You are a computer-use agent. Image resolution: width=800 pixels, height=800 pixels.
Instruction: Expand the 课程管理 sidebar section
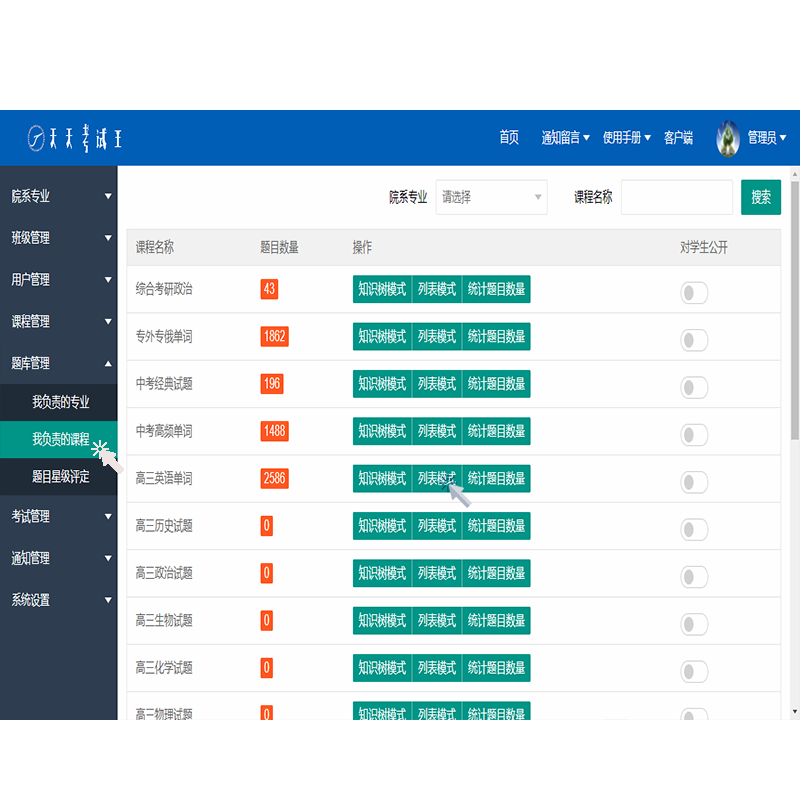pos(59,321)
